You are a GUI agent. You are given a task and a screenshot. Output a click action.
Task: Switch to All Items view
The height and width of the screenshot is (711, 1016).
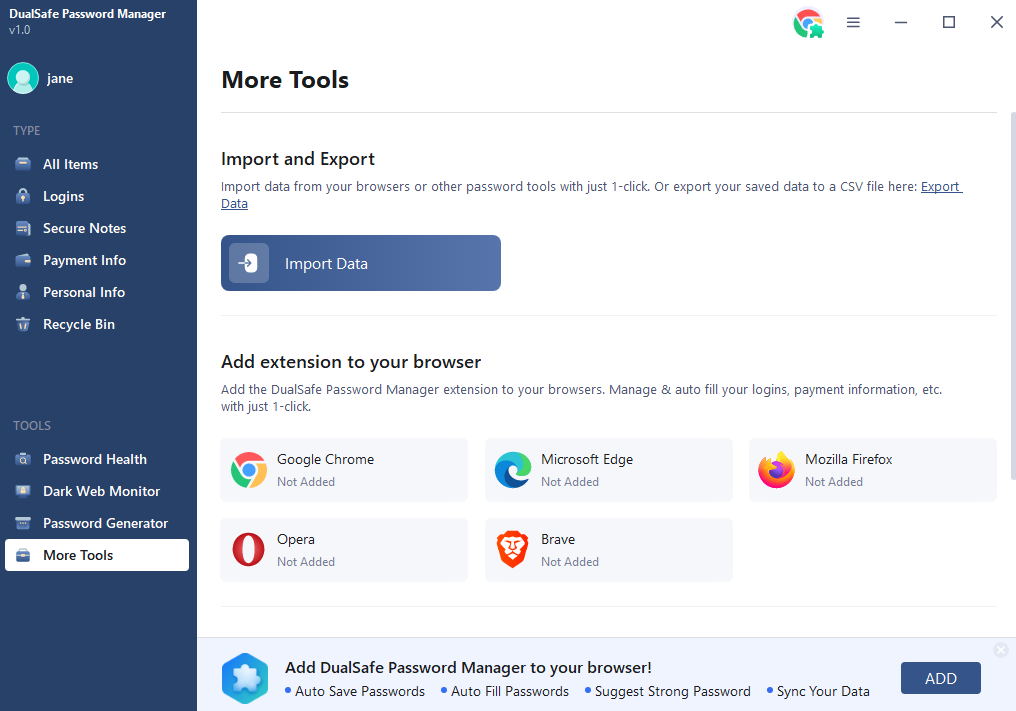22,164
